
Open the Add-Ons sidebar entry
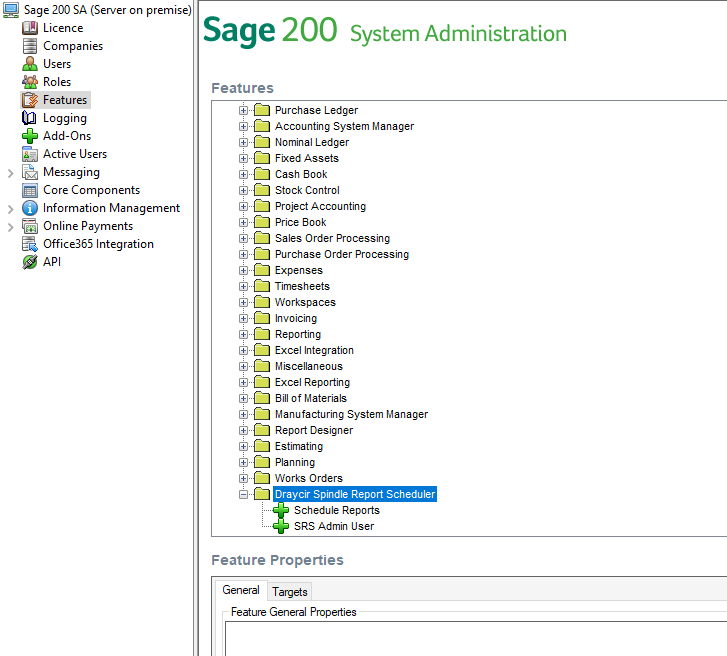[67, 136]
